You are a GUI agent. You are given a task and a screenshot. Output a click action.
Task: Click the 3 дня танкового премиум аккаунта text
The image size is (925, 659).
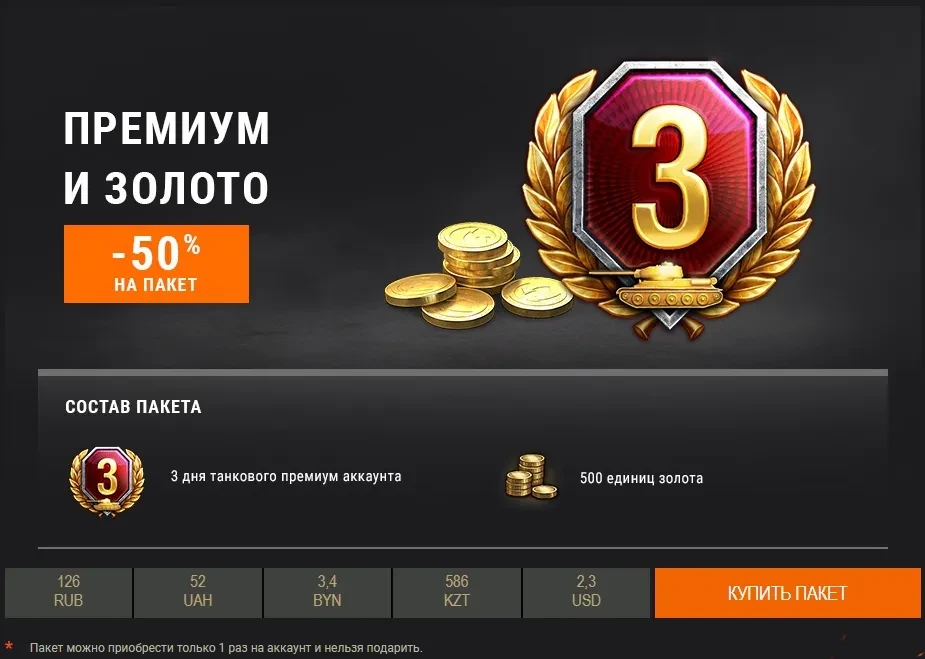click(286, 476)
